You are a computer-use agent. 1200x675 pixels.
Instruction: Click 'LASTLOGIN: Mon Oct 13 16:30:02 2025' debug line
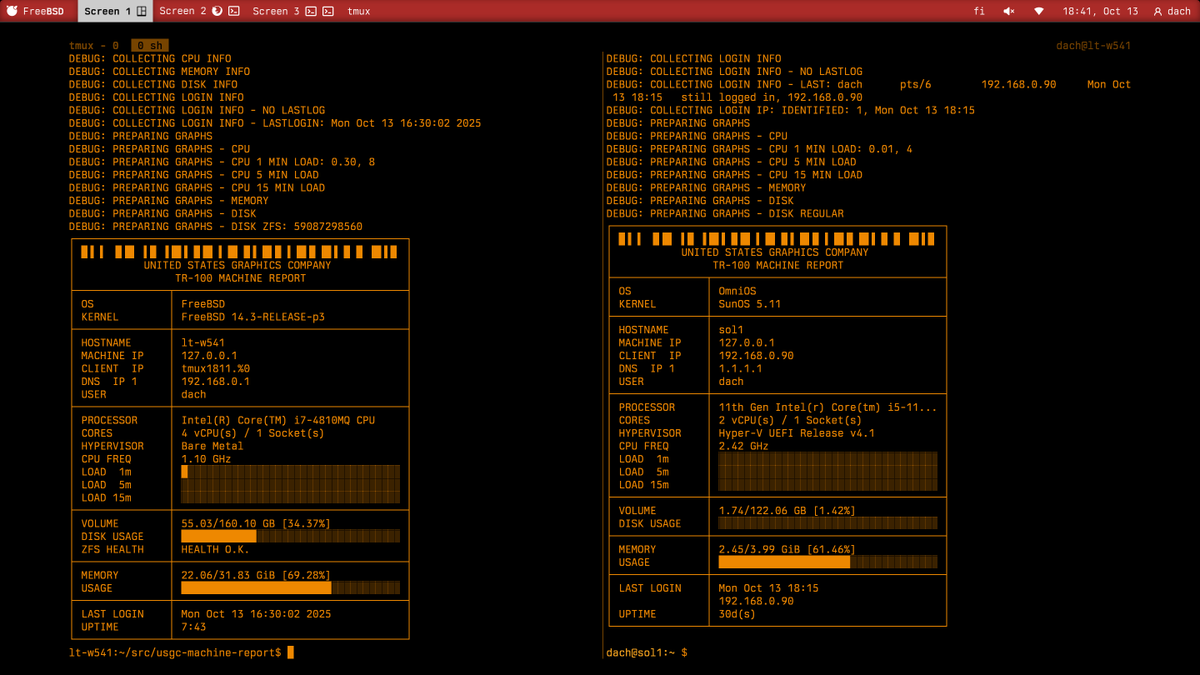(x=275, y=123)
